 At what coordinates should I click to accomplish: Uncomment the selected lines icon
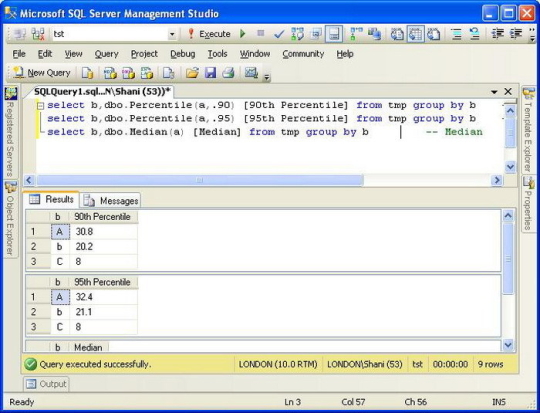[475, 34]
